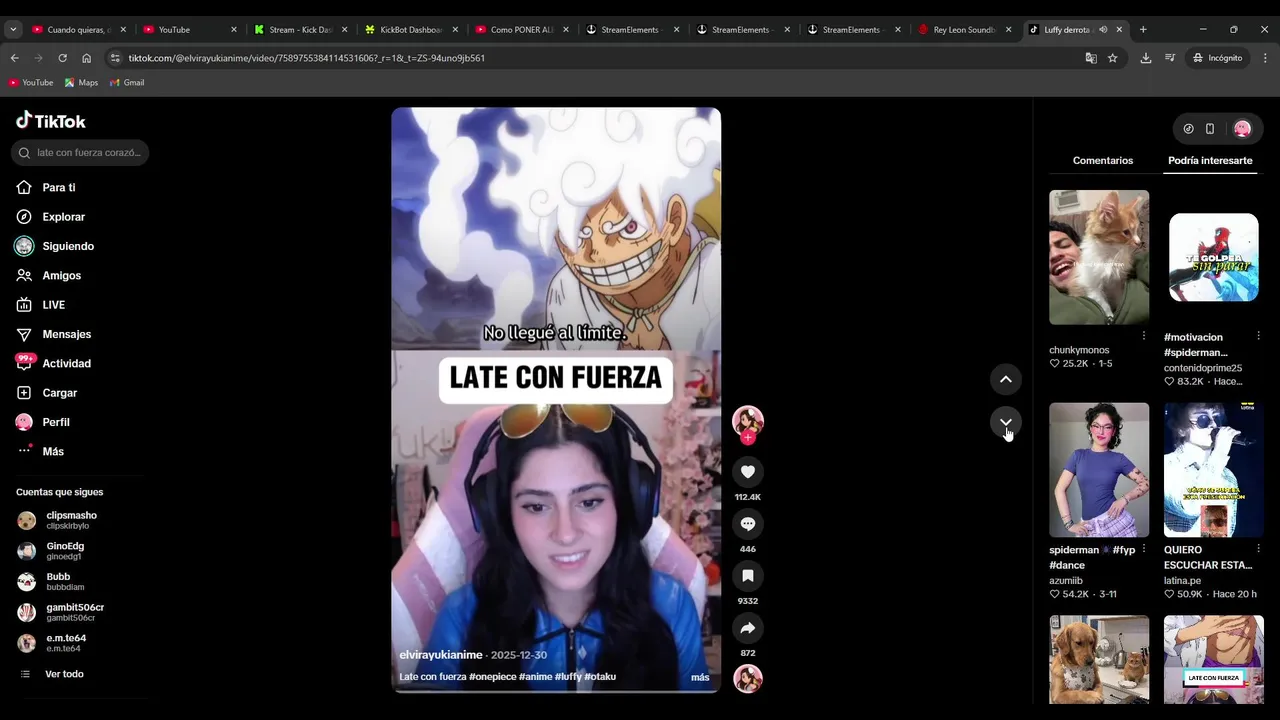Open tab search dropdown arrow
Image resolution: width=1280 pixels, height=720 pixels.
pos(13,30)
